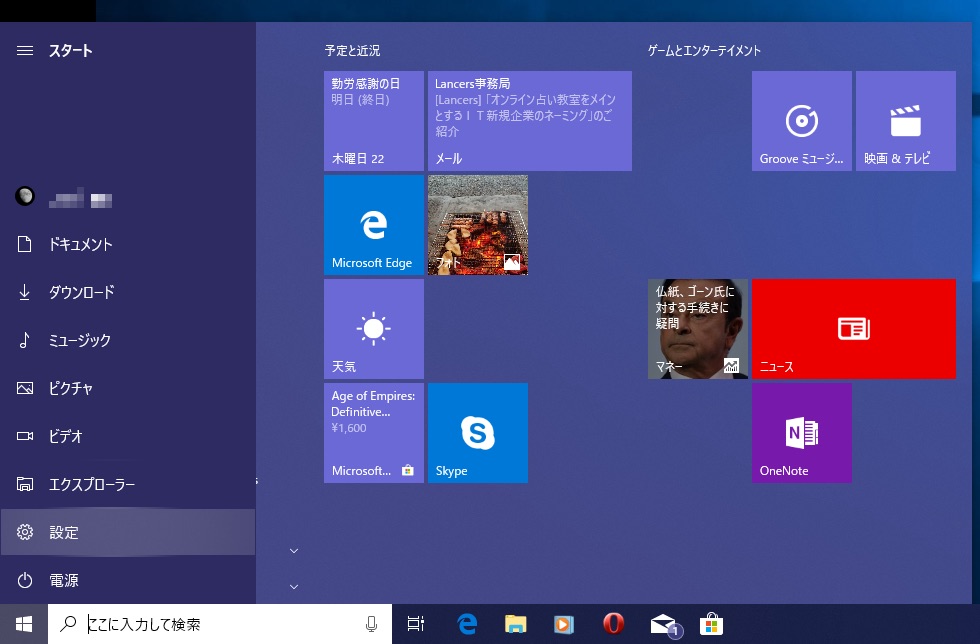This screenshot has height=644, width=980.
Task: Open 映画 & テレビ tile
Action: (x=906, y=121)
